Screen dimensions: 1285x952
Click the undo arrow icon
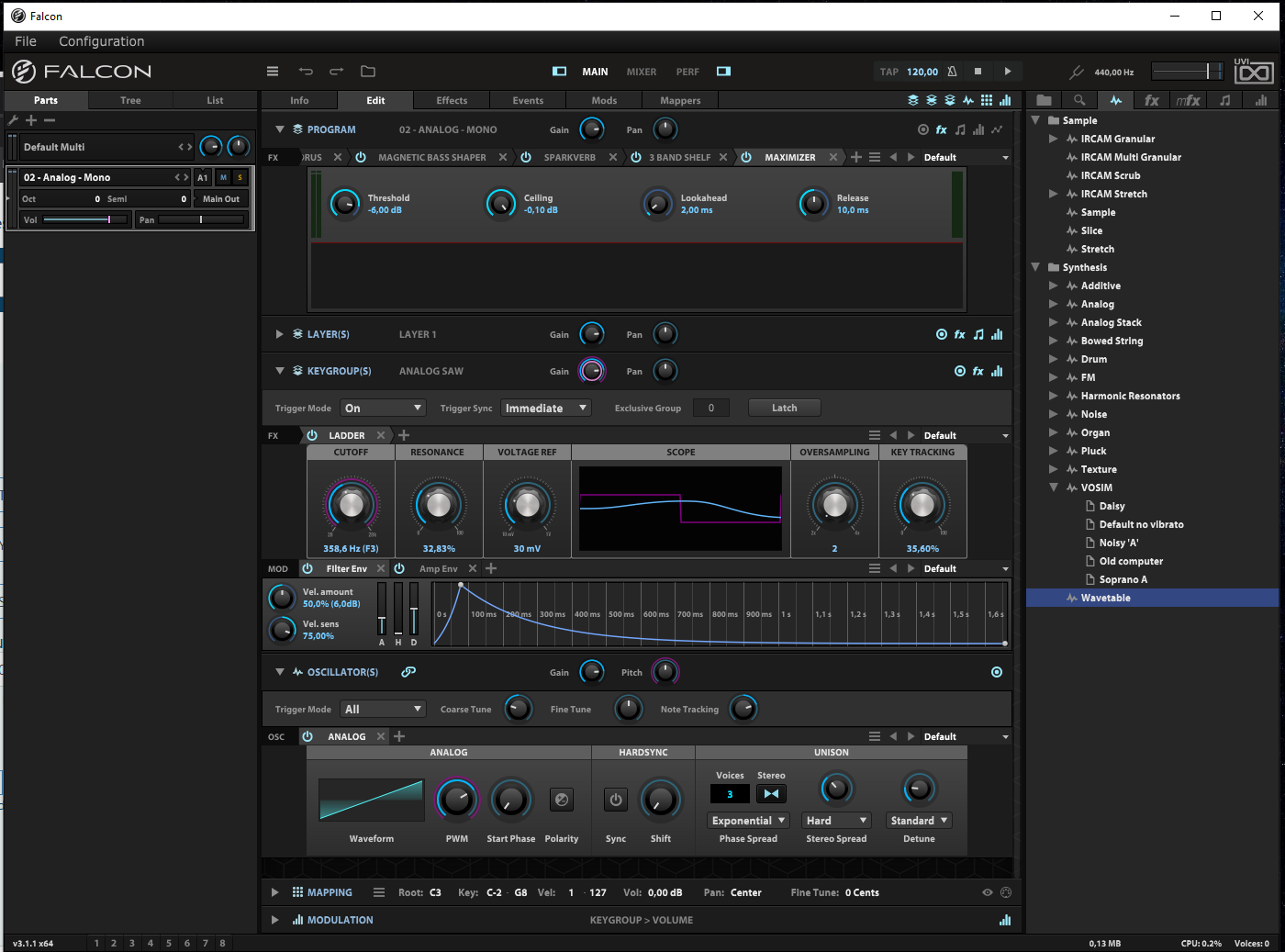coord(306,72)
